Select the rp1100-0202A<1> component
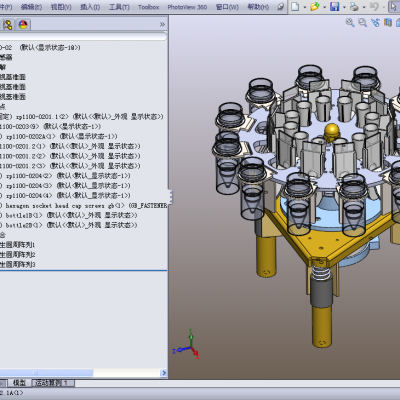The height and width of the screenshot is (400, 400). [59, 136]
